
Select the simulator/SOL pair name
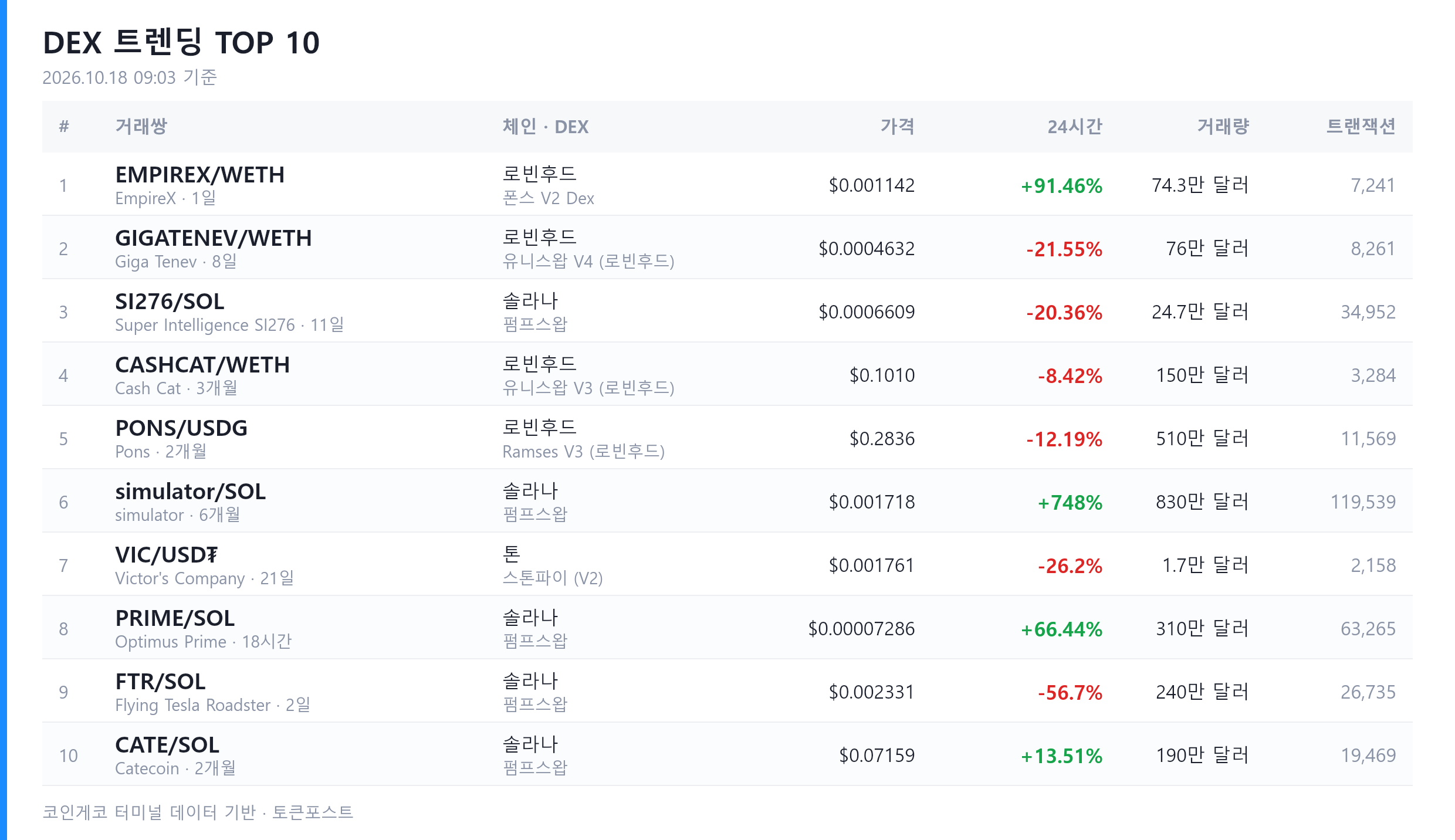190,492
